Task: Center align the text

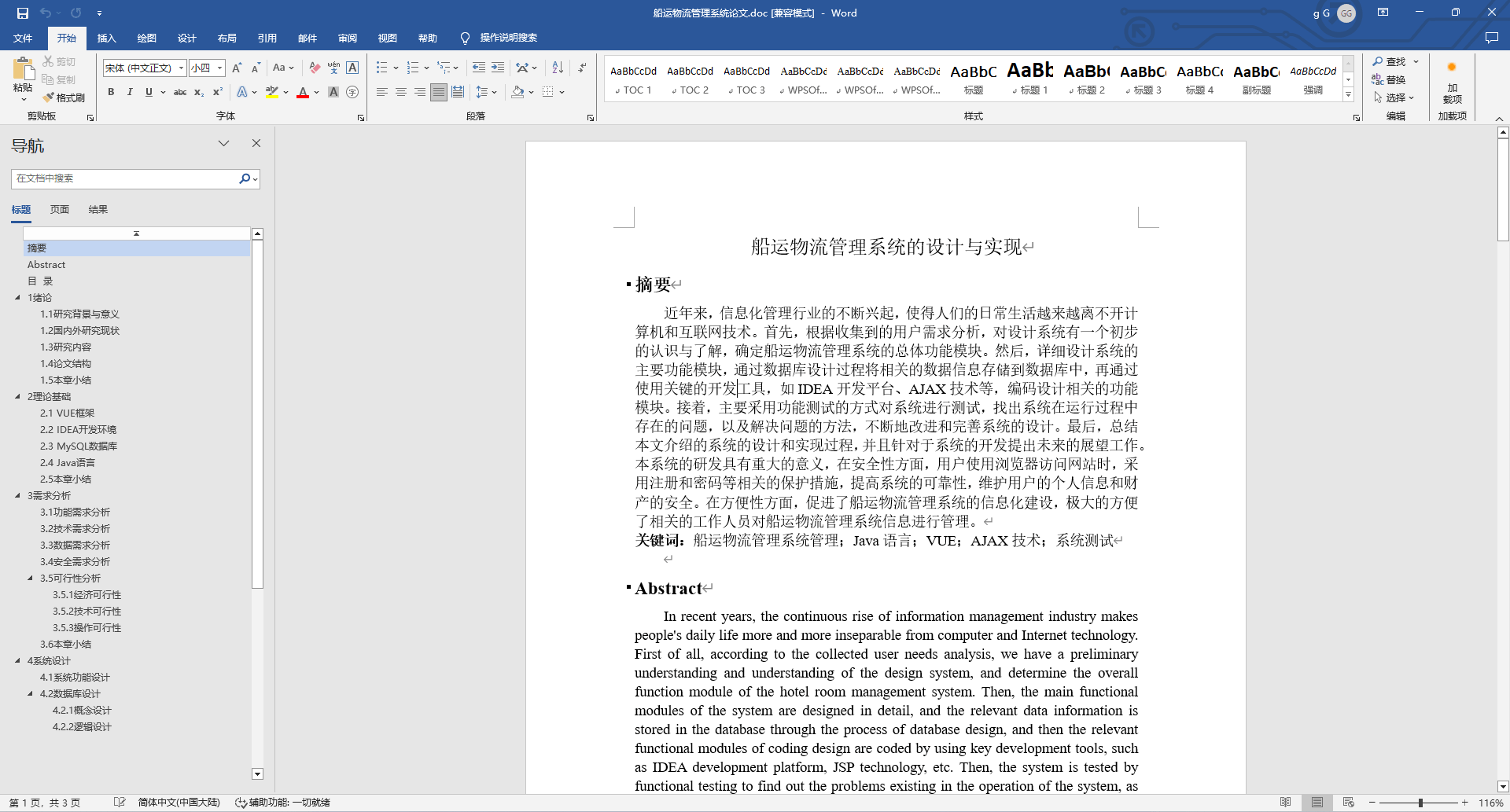Action: (x=401, y=92)
